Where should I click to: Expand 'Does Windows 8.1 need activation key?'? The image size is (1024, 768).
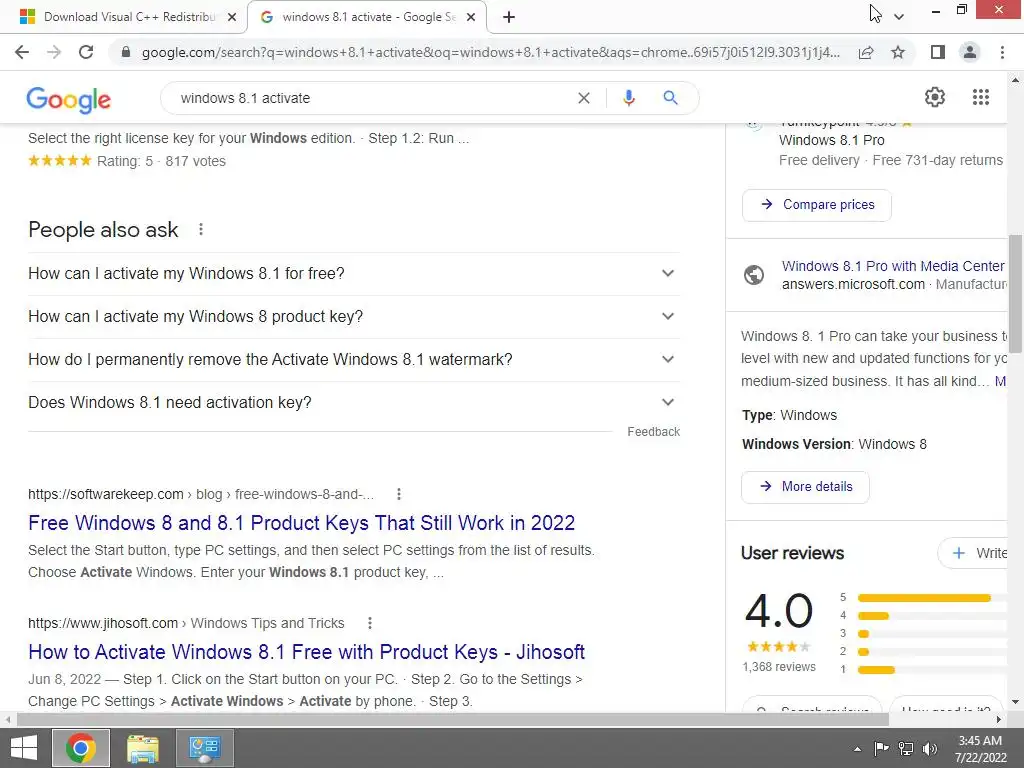(353, 403)
